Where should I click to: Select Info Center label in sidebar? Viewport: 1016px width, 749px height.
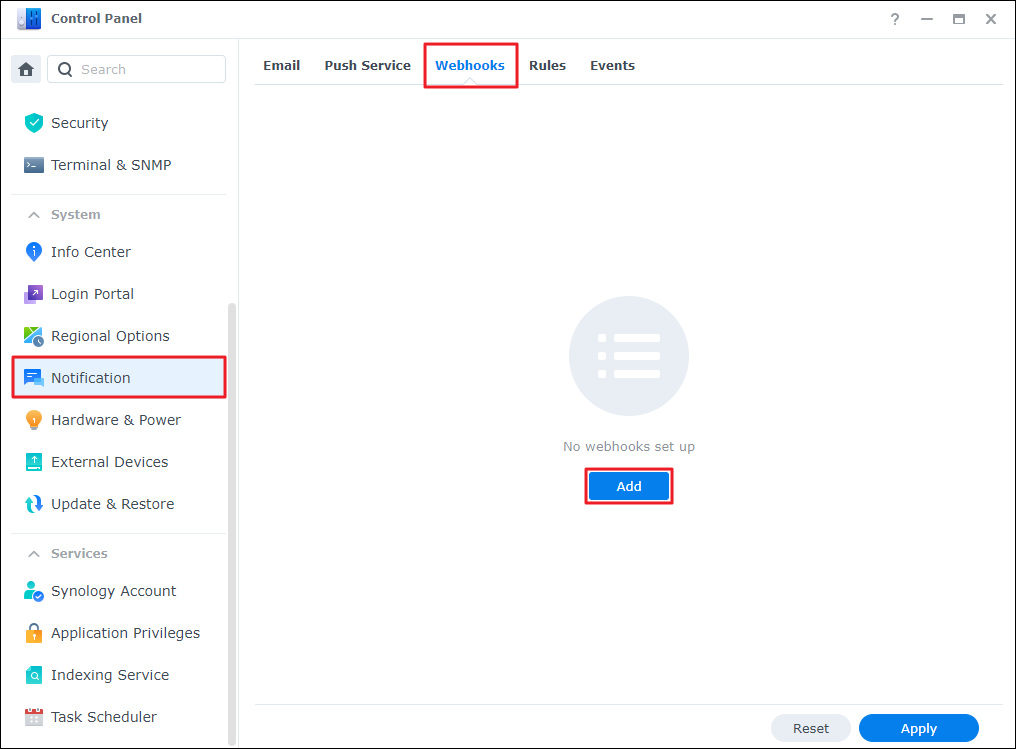(x=91, y=252)
